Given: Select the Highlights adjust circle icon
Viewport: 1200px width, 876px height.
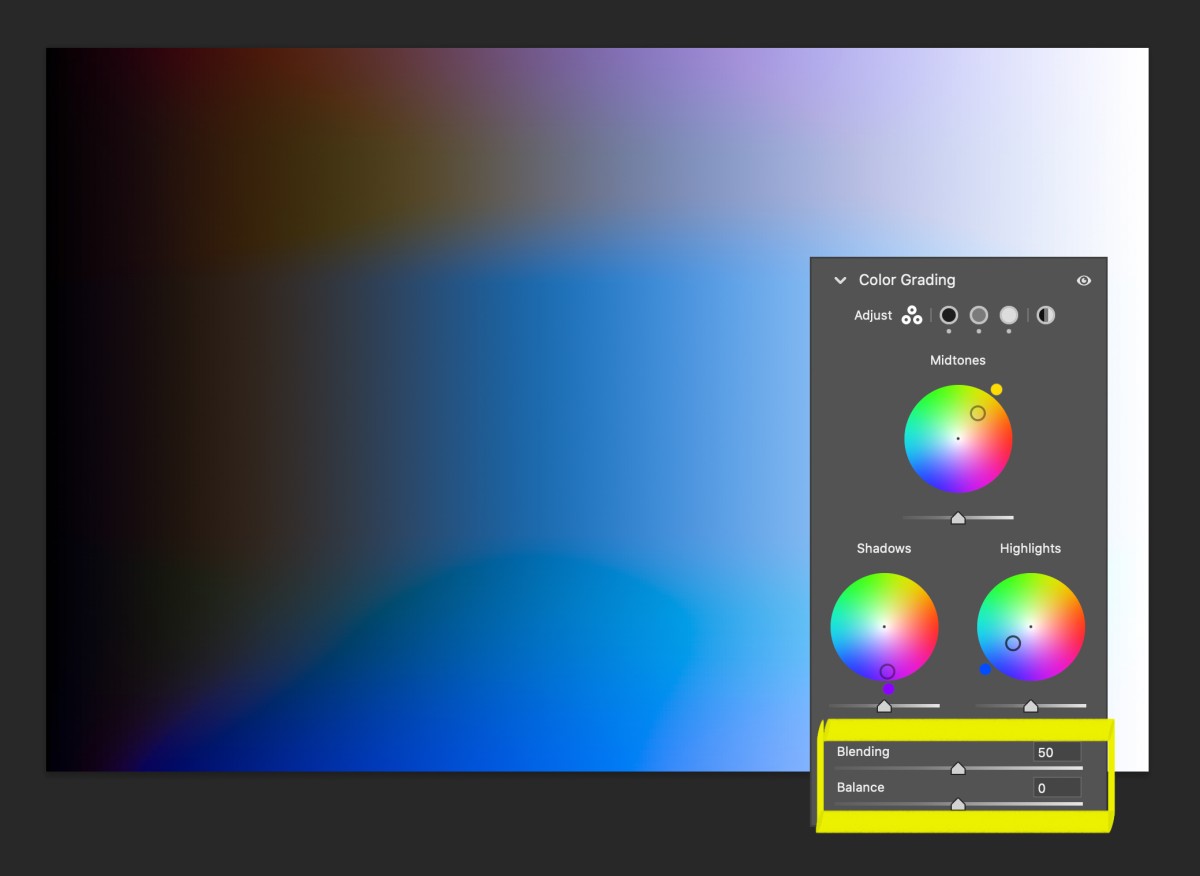Looking at the screenshot, I should (1008, 316).
